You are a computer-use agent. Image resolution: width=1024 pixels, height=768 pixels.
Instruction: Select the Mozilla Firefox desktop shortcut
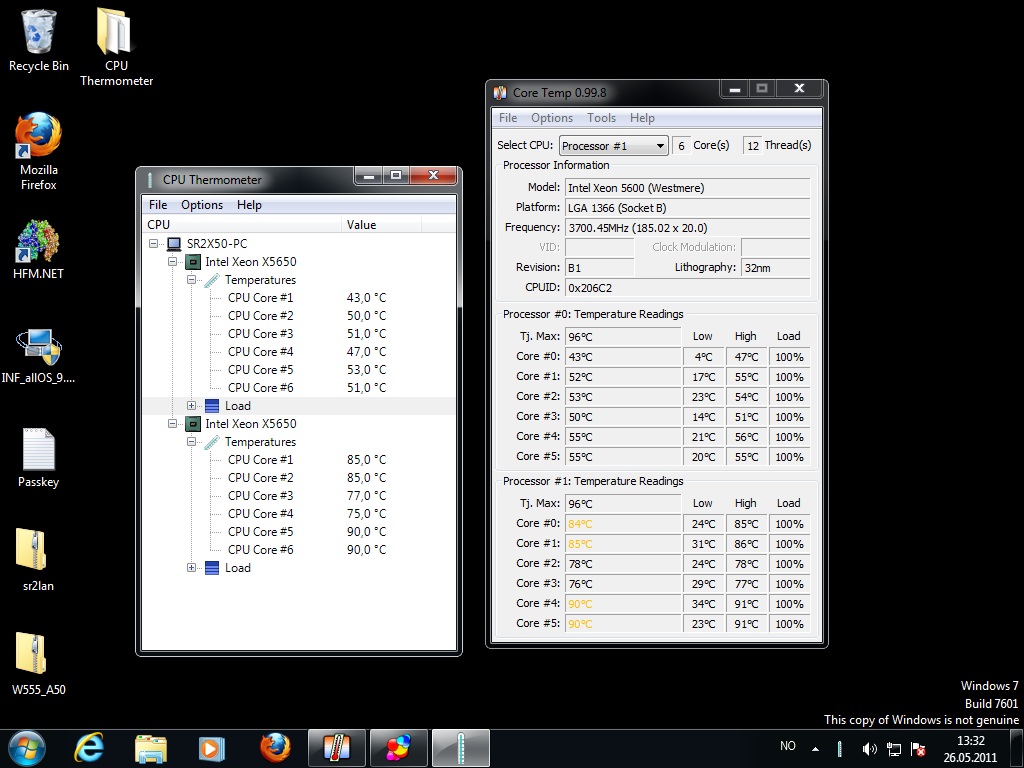pos(39,152)
